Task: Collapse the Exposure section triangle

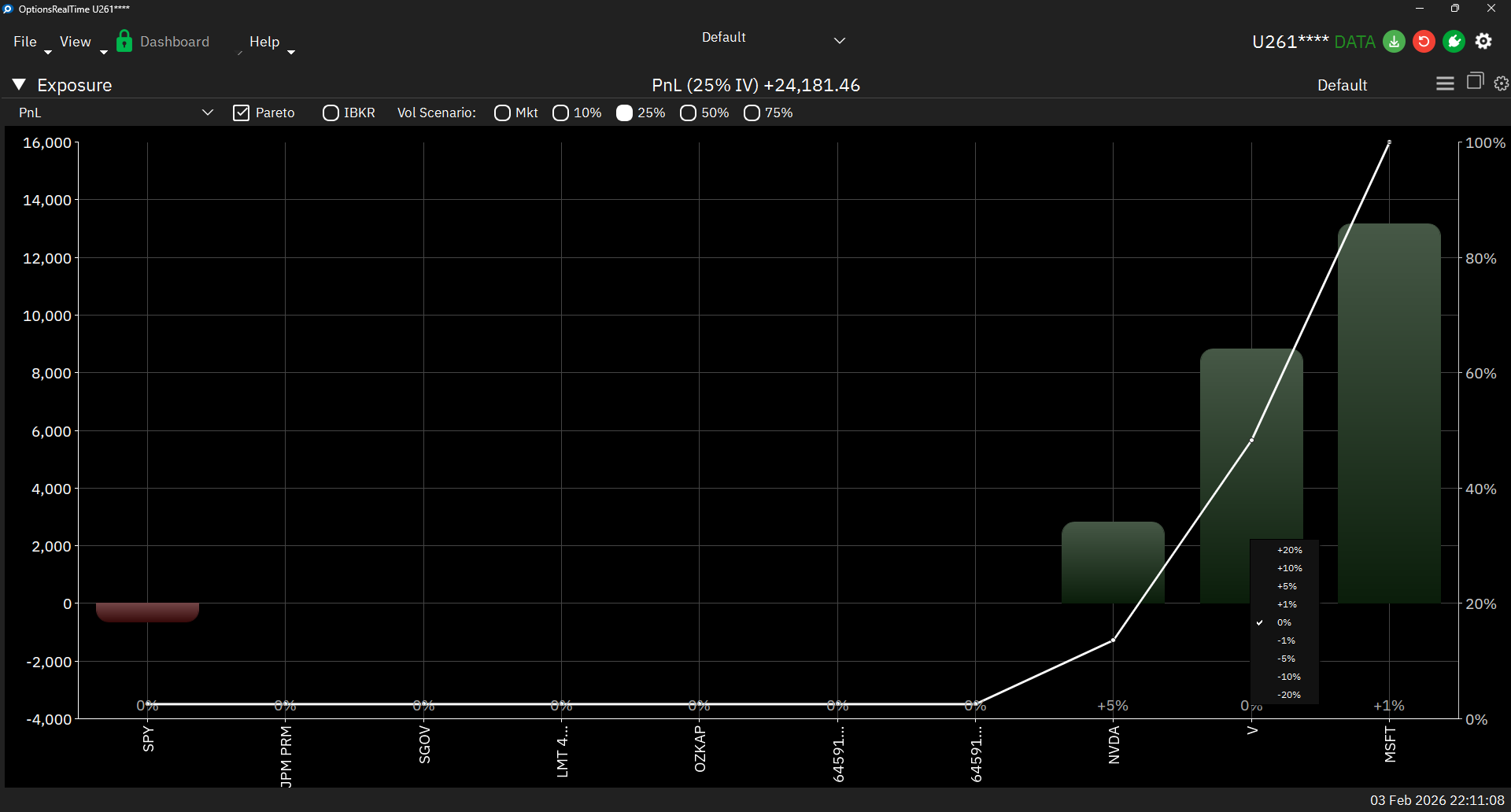Action: [x=19, y=83]
